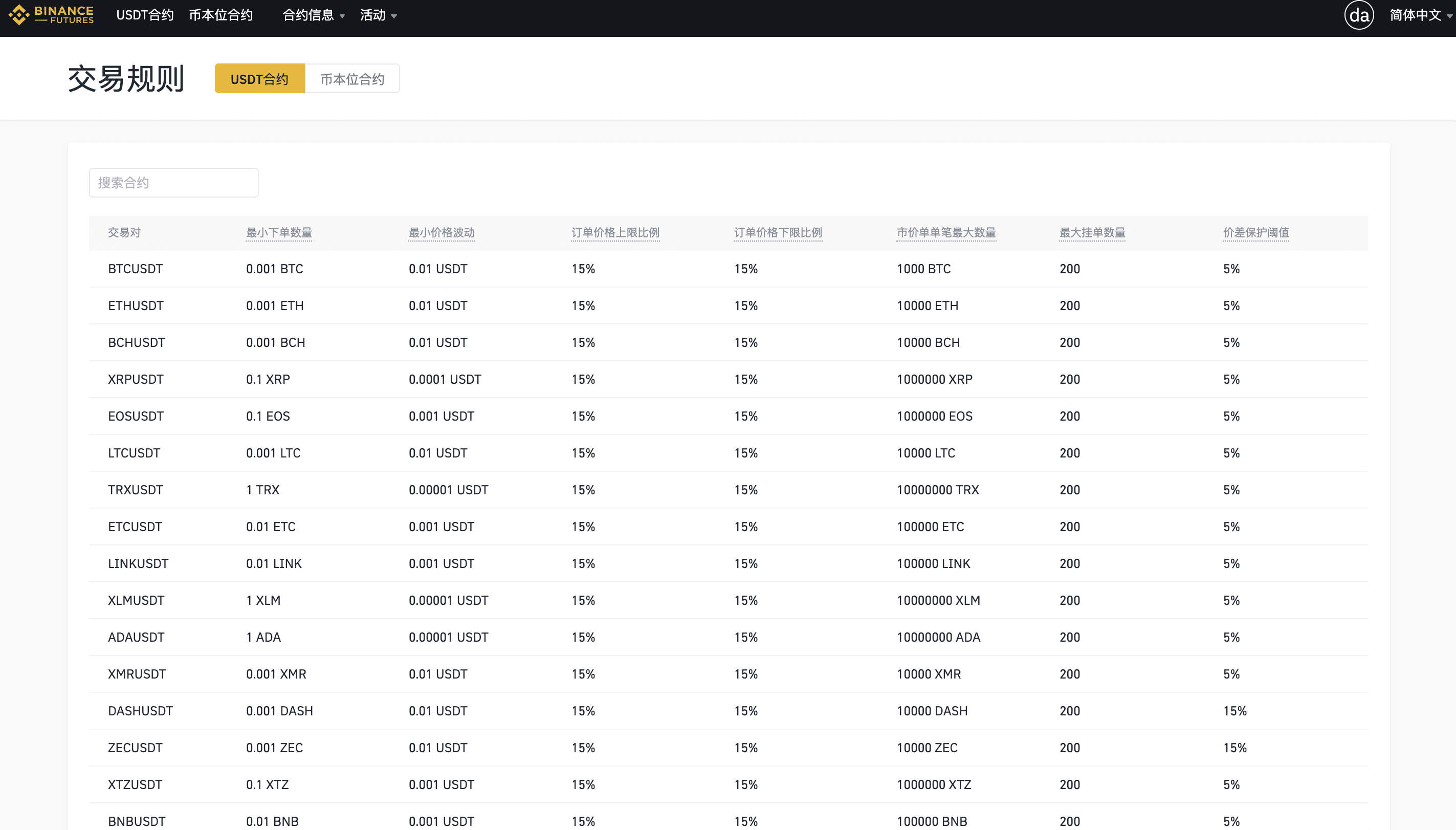This screenshot has height=830, width=1456.
Task: Click the Binance Futures logo
Action: point(51,15)
